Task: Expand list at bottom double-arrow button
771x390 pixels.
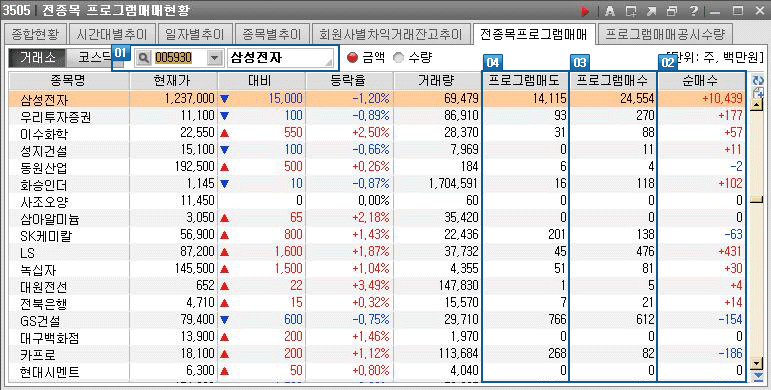Action: pyautogui.click(x=758, y=377)
